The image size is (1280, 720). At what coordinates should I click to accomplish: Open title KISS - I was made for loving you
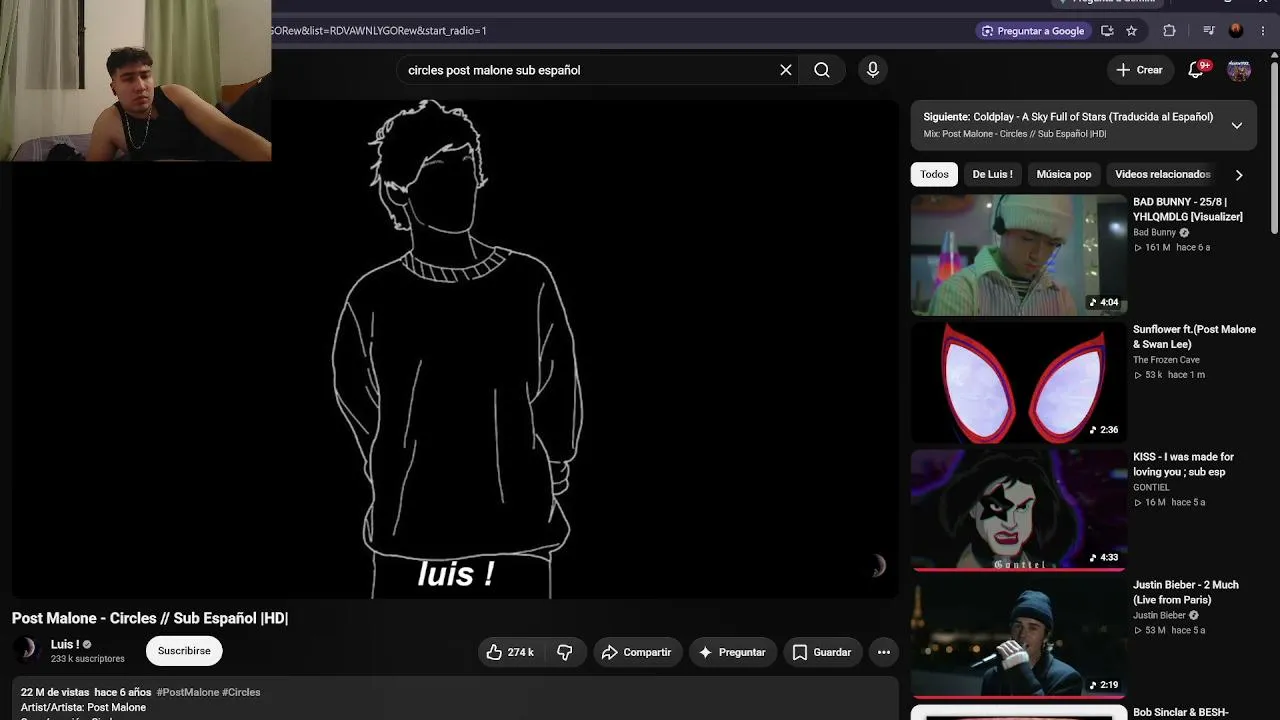coord(1183,464)
